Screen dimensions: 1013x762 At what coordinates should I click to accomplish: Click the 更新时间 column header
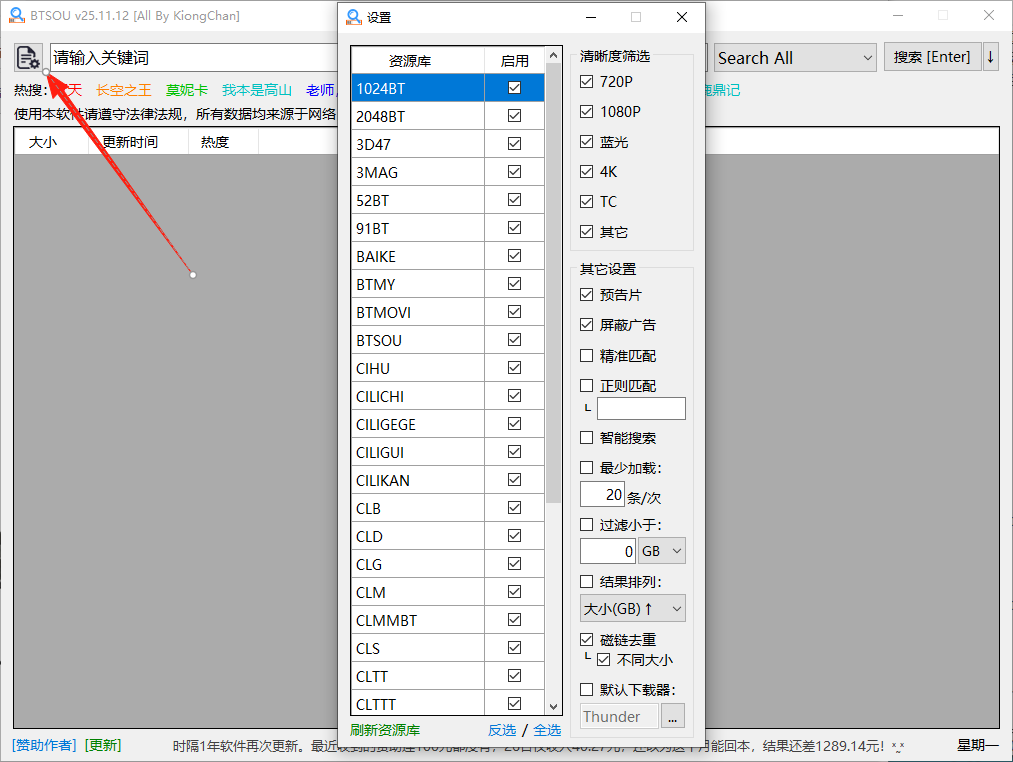click(130, 142)
